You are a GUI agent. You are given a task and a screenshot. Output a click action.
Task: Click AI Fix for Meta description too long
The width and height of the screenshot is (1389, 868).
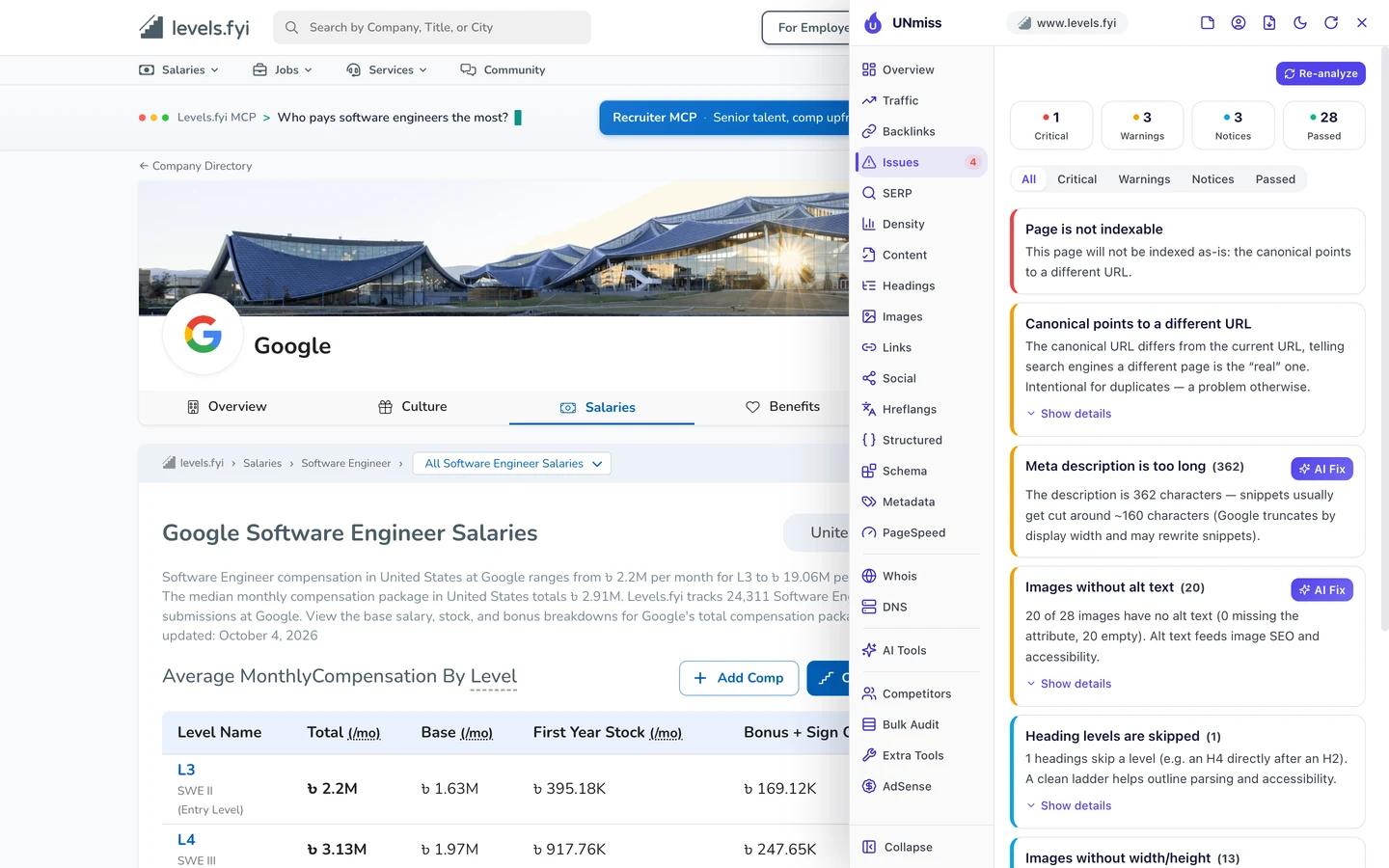[x=1321, y=469]
